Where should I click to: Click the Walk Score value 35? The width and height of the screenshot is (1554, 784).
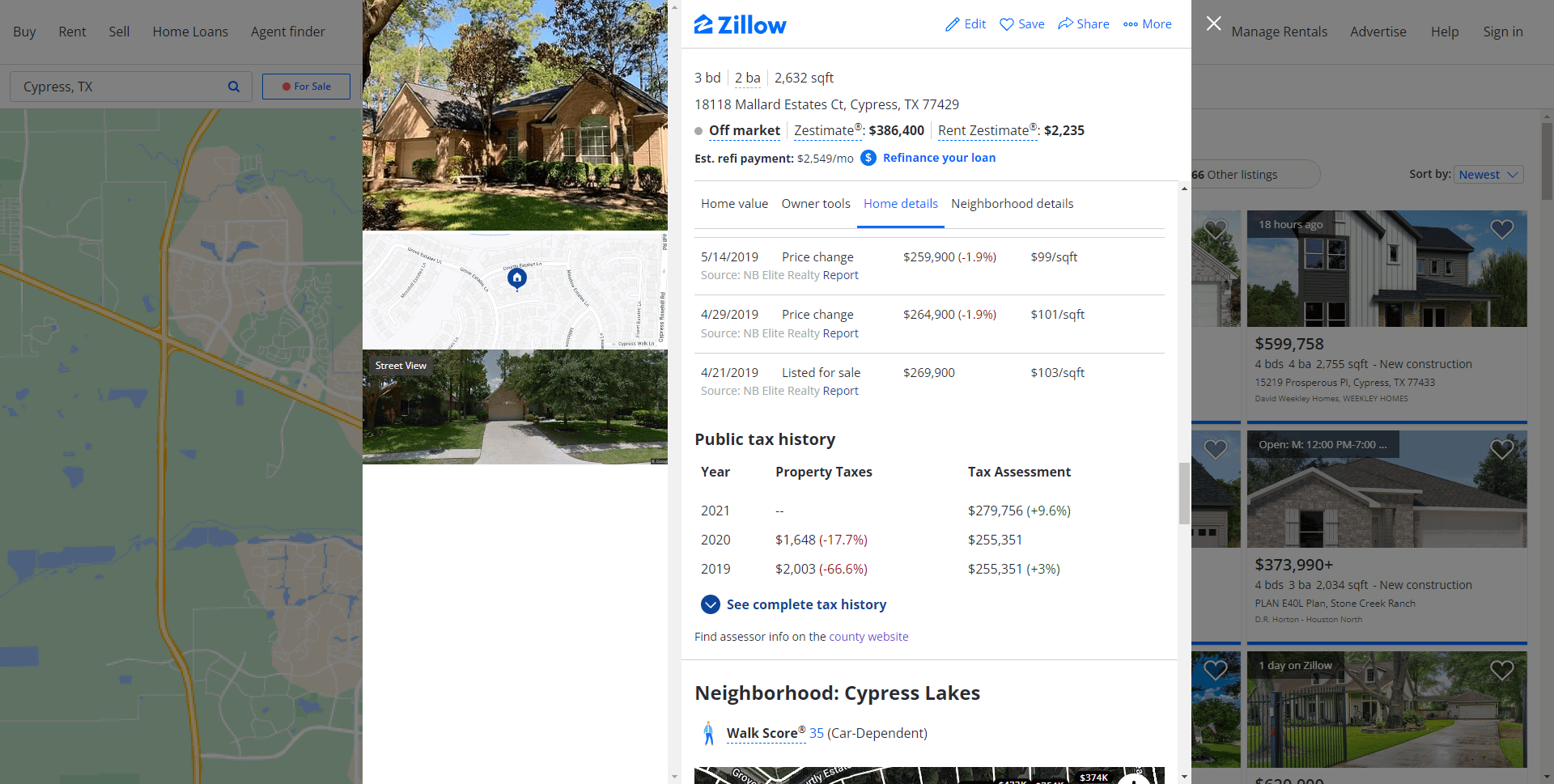pos(817,733)
